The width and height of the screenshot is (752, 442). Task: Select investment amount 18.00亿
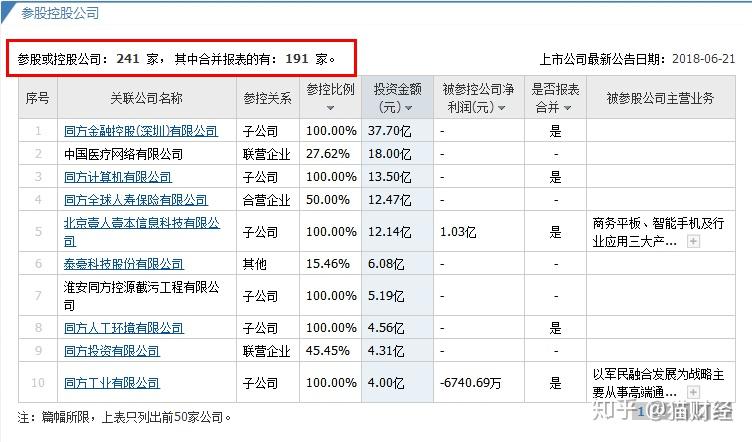click(x=389, y=154)
